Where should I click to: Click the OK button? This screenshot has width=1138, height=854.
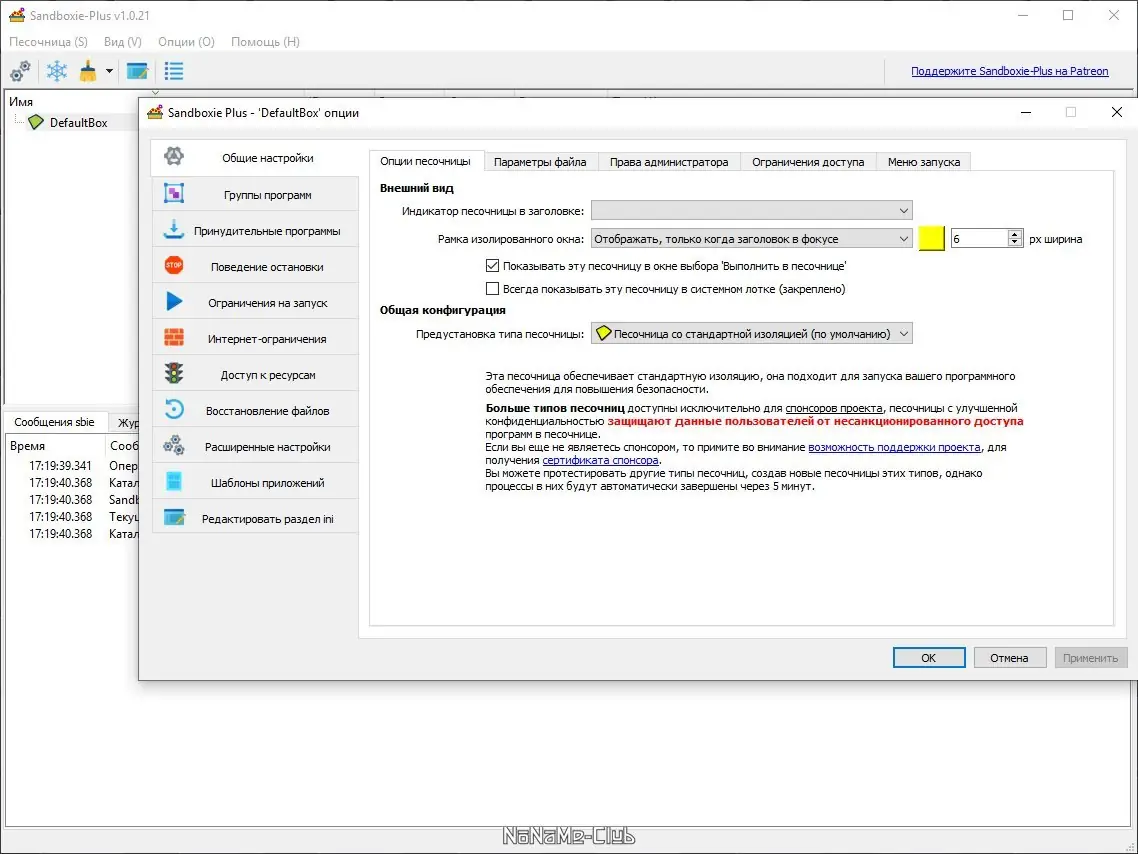click(x=928, y=657)
